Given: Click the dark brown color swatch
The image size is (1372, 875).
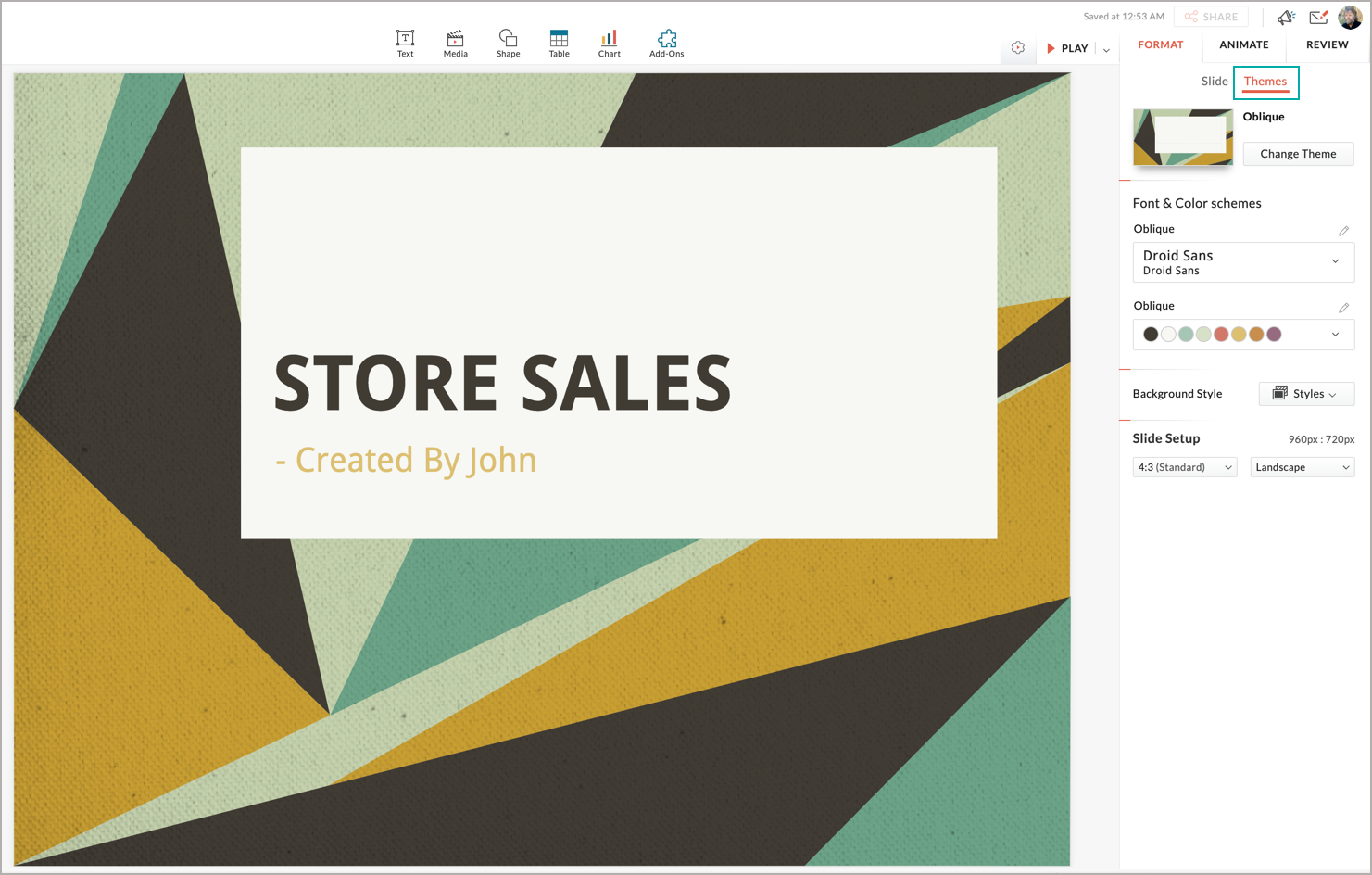Looking at the screenshot, I should (x=1151, y=335).
